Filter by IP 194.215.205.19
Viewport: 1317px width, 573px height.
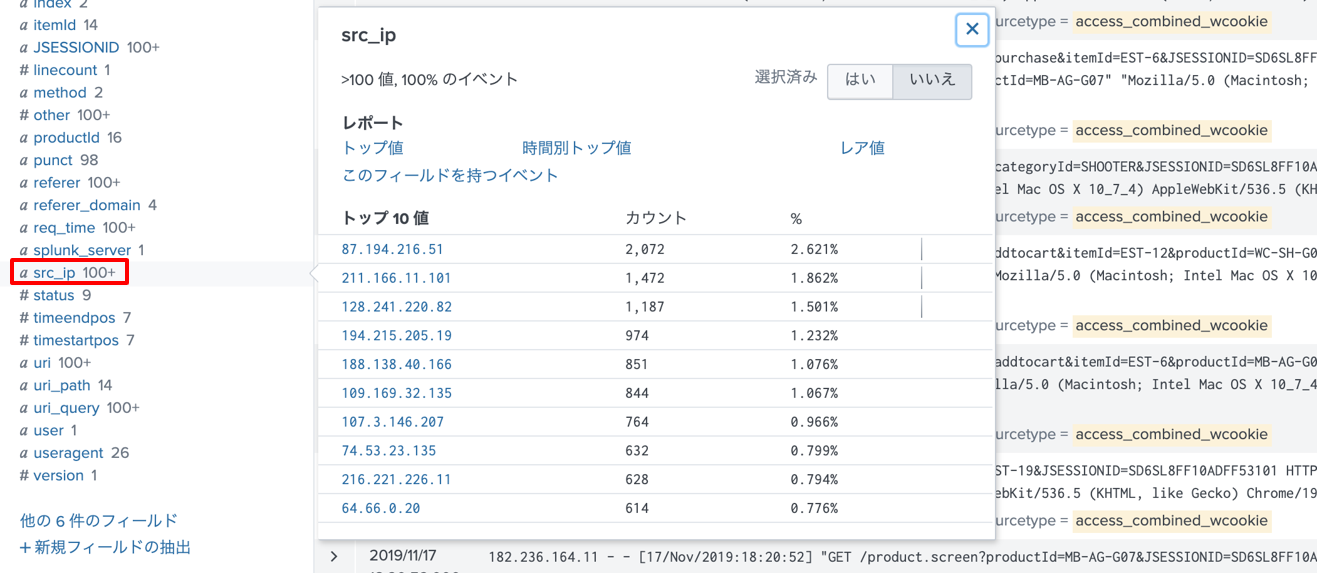point(396,336)
